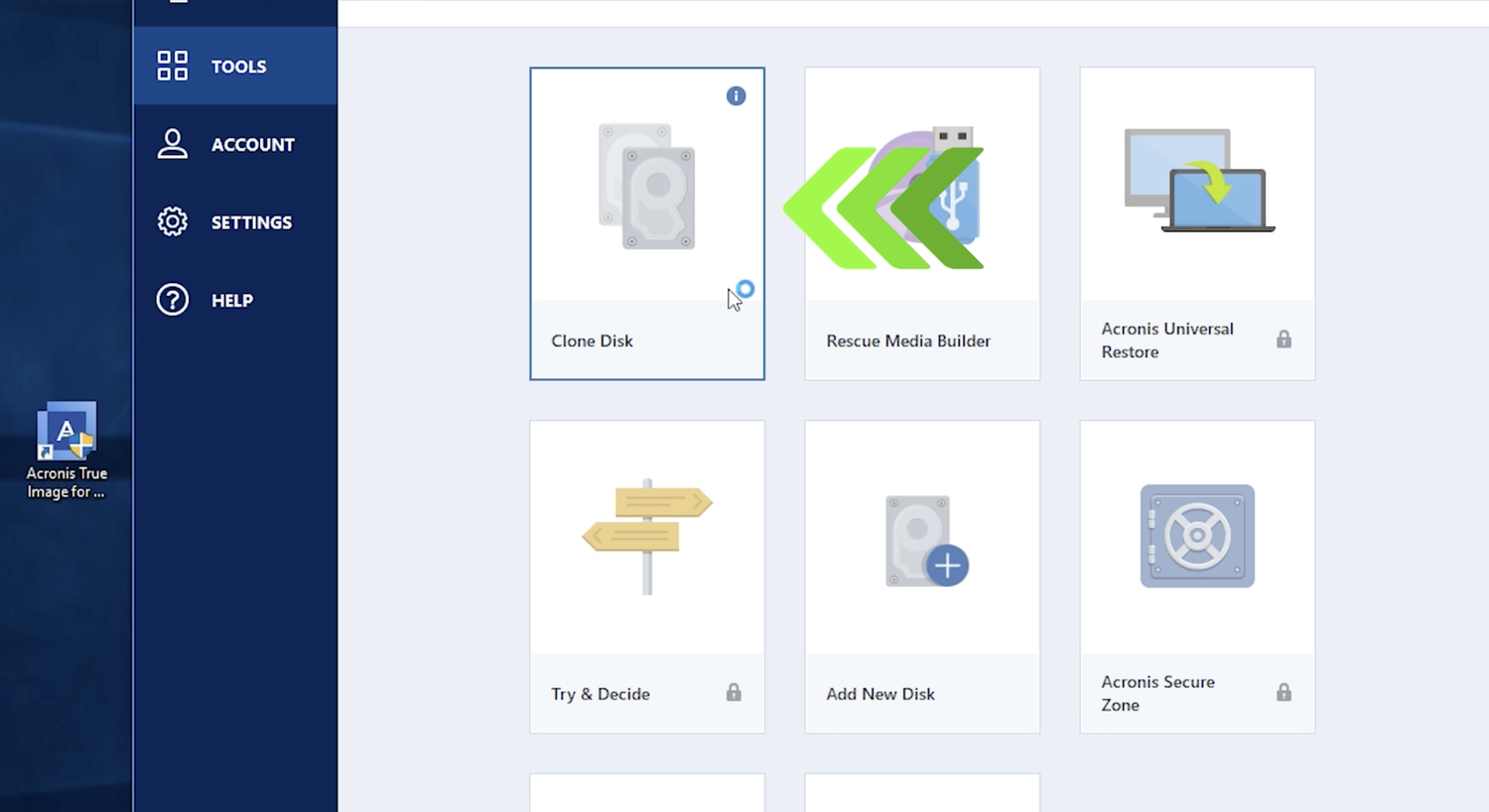1489x812 pixels.
Task: Click the Try & Decide signpost icon
Action: (x=647, y=535)
